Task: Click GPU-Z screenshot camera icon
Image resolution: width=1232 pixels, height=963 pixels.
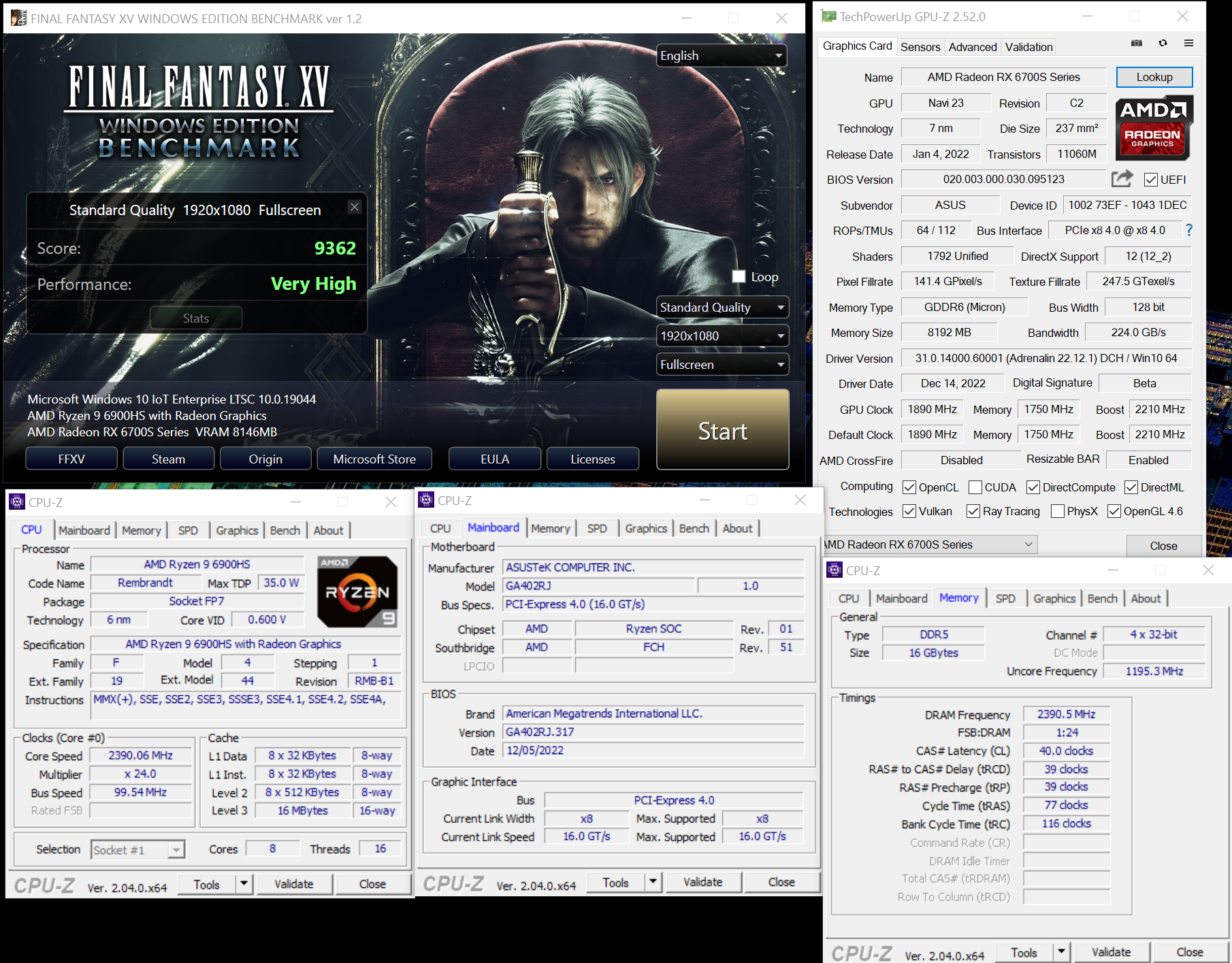Action: coord(1137,43)
